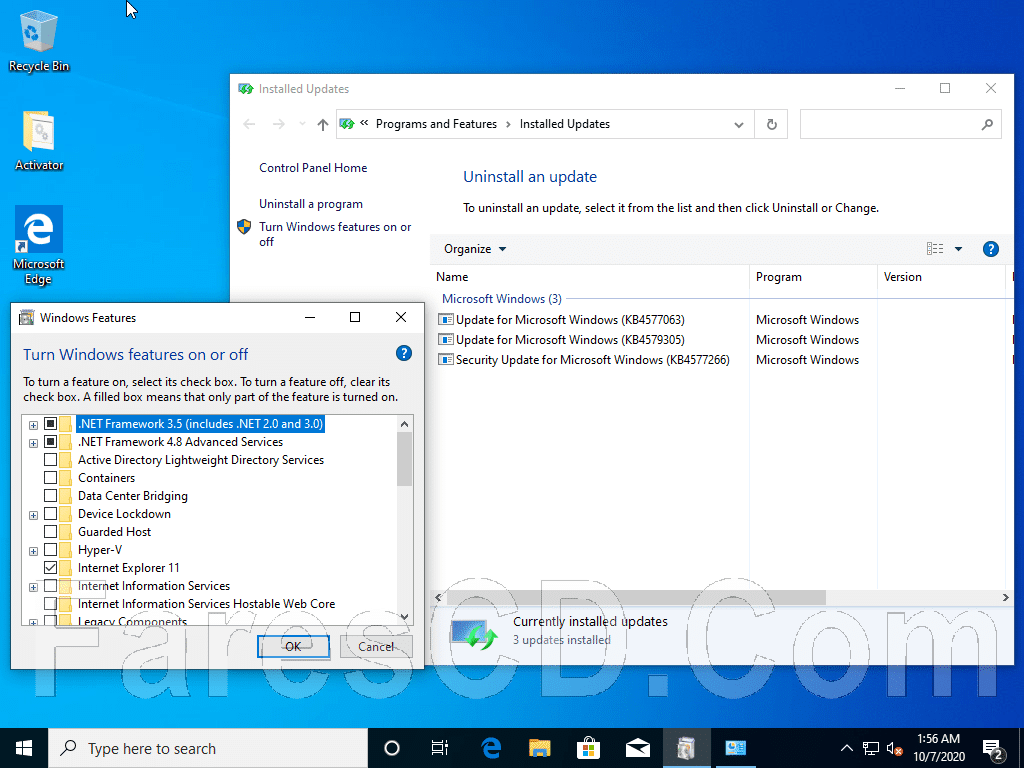
Task: Enable the Guarded Host checkbox
Action: coord(50,532)
